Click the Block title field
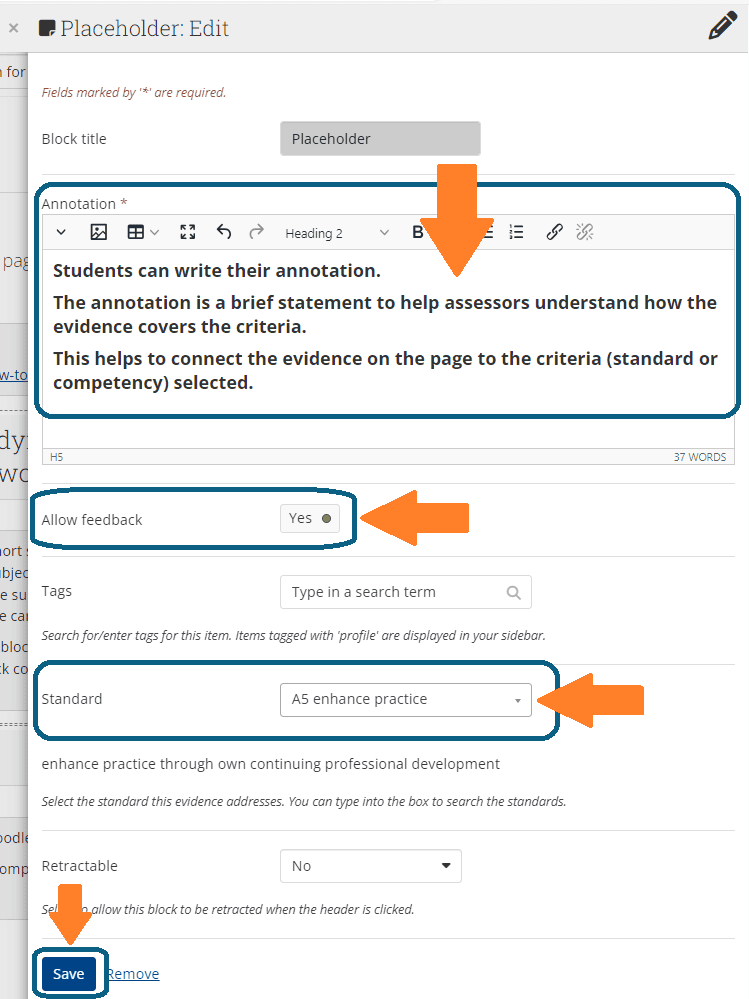The width and height of the screenshot is (749, 999). (380, 139)
